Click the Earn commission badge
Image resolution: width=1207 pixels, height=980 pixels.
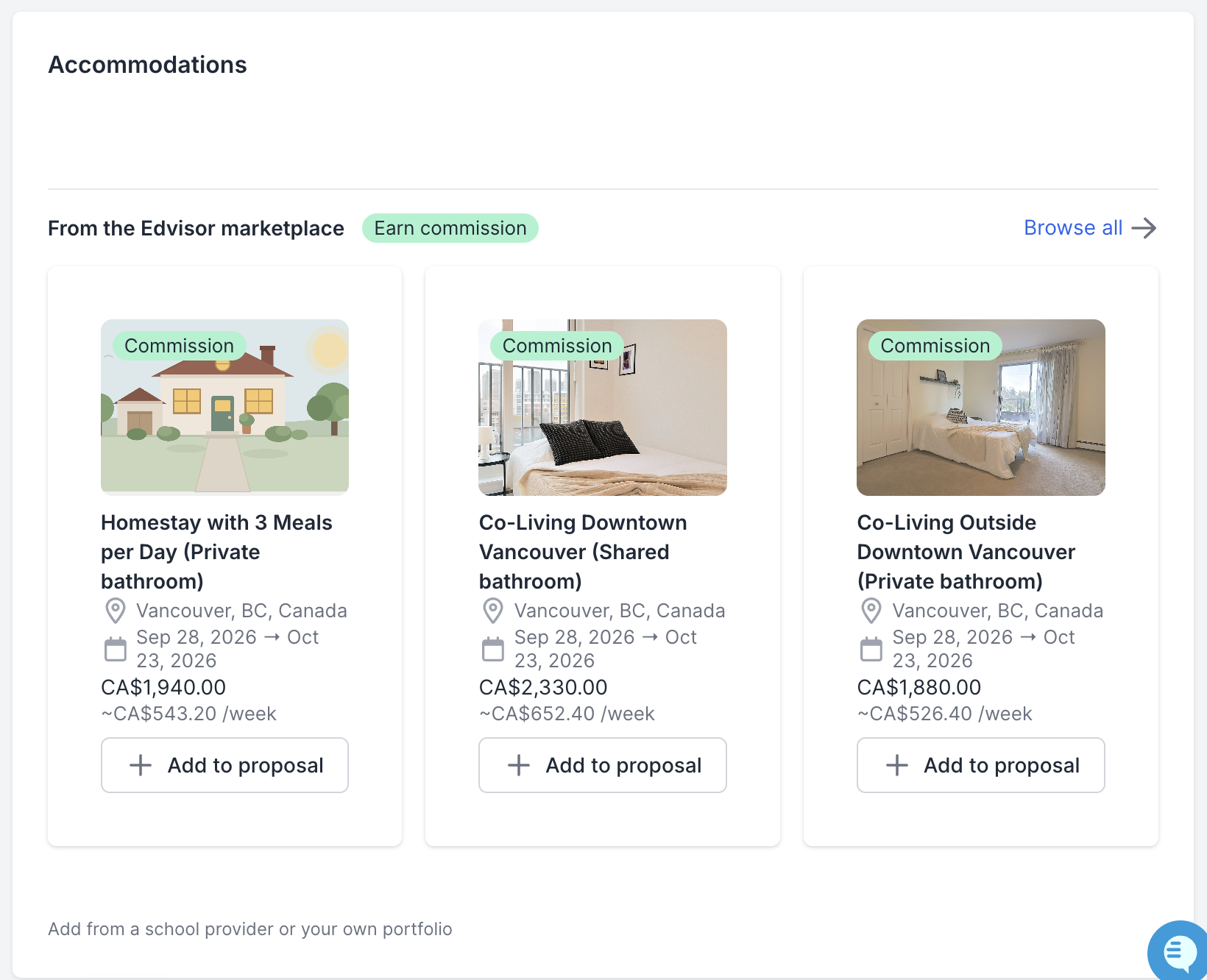450,228
